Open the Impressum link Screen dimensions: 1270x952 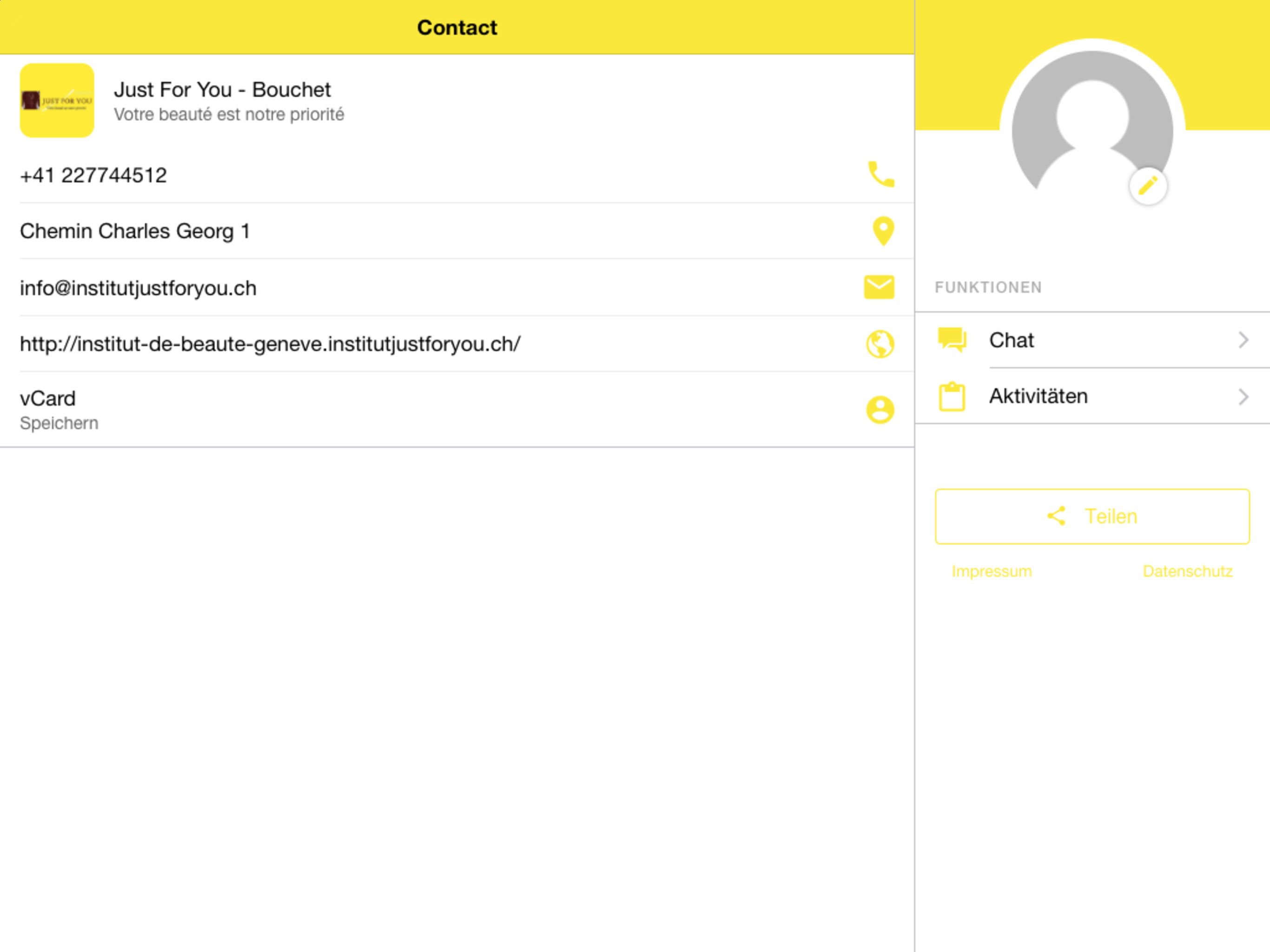[992, 571]
